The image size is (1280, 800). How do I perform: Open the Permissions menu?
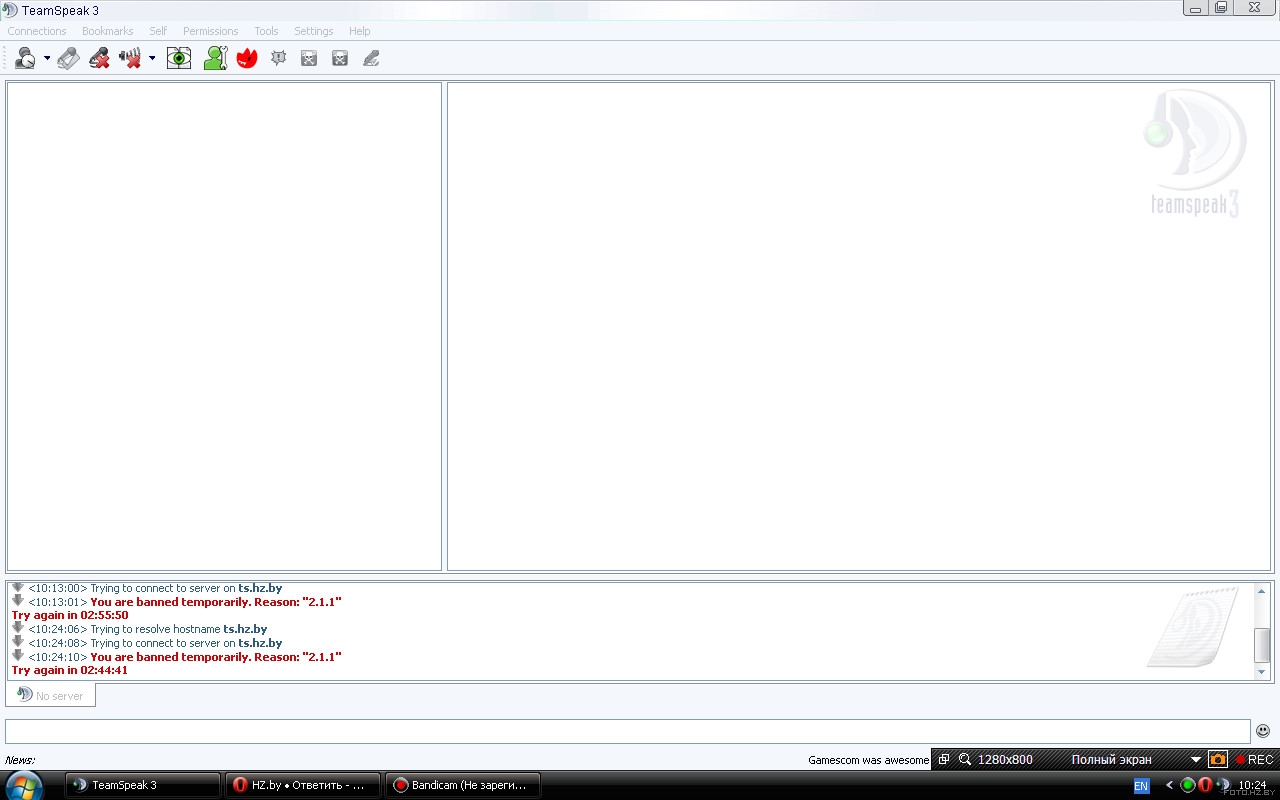(211, 31)
